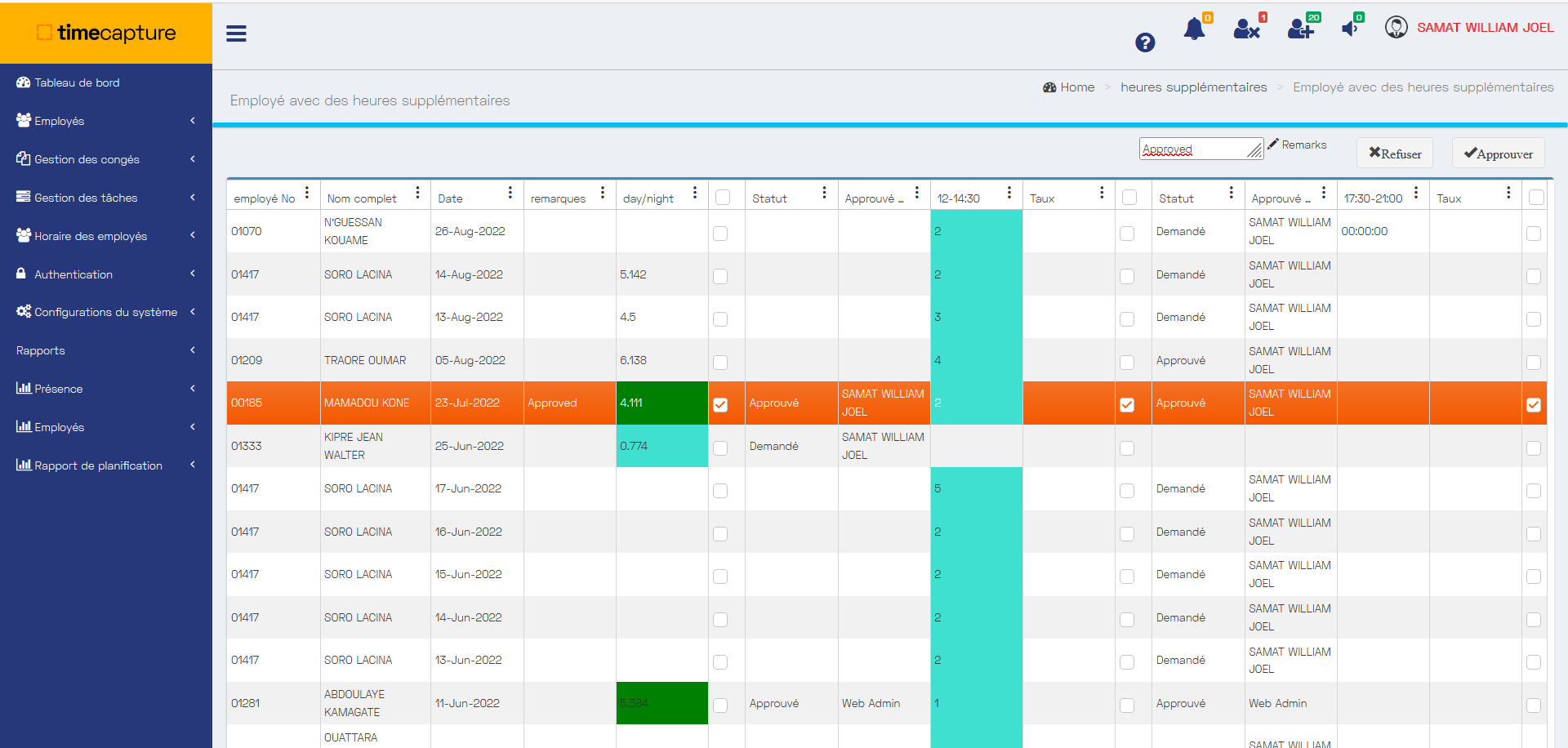Open the notifications bell icon
This screenshot has width=1568, height=748.
tap(1194, 29)
